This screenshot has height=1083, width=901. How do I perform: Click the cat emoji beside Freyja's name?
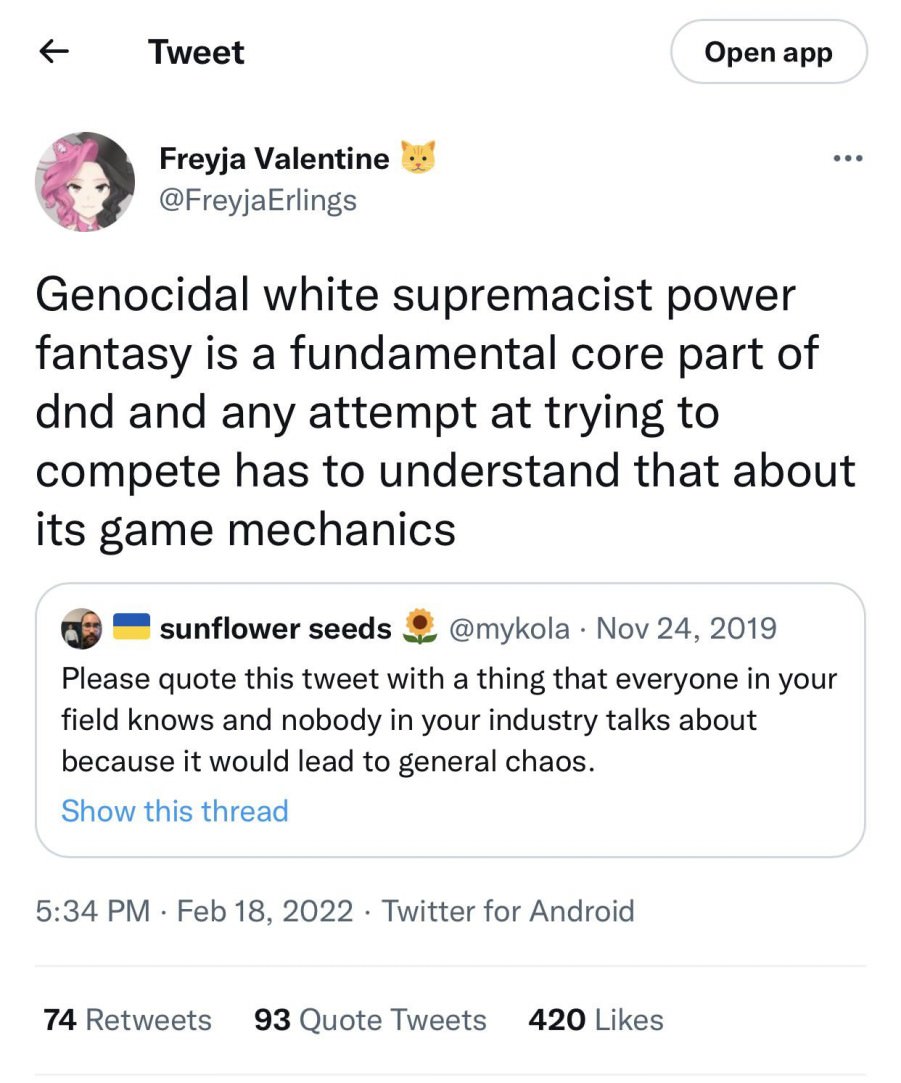418,158
